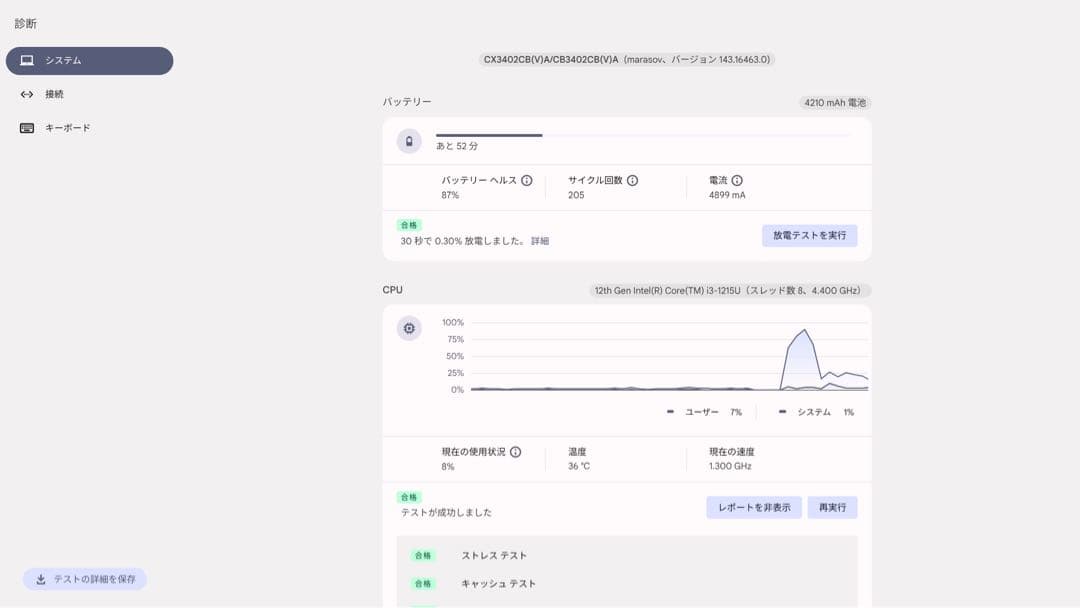The image size is (1080, 608).
Task: Collapse the CPU report with レポートを非表示
Action: tap(753, 507)
